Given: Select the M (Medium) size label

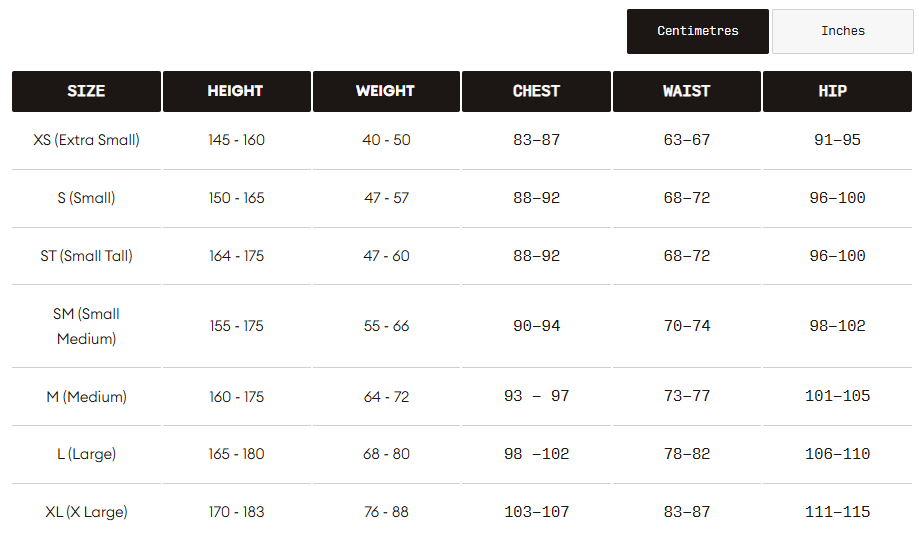Looking at the screenshot, I should (x=86, y=397).
